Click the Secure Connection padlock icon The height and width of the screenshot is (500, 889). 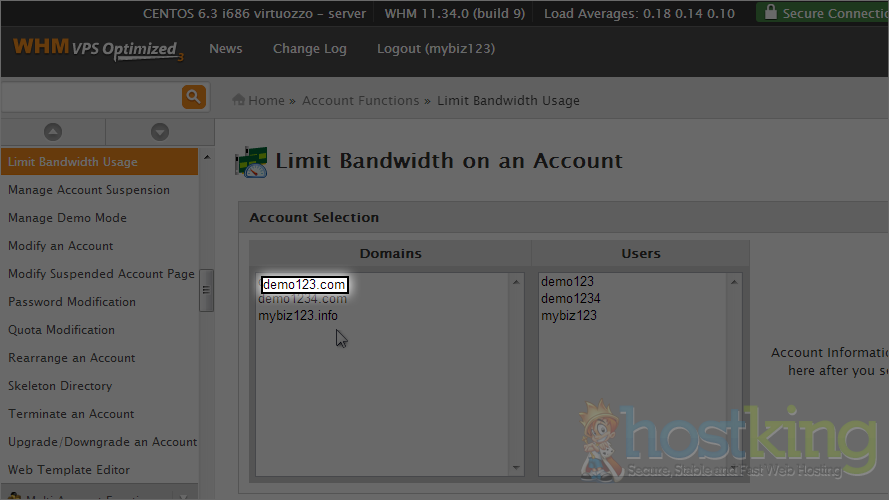click(x=769, y=13)
